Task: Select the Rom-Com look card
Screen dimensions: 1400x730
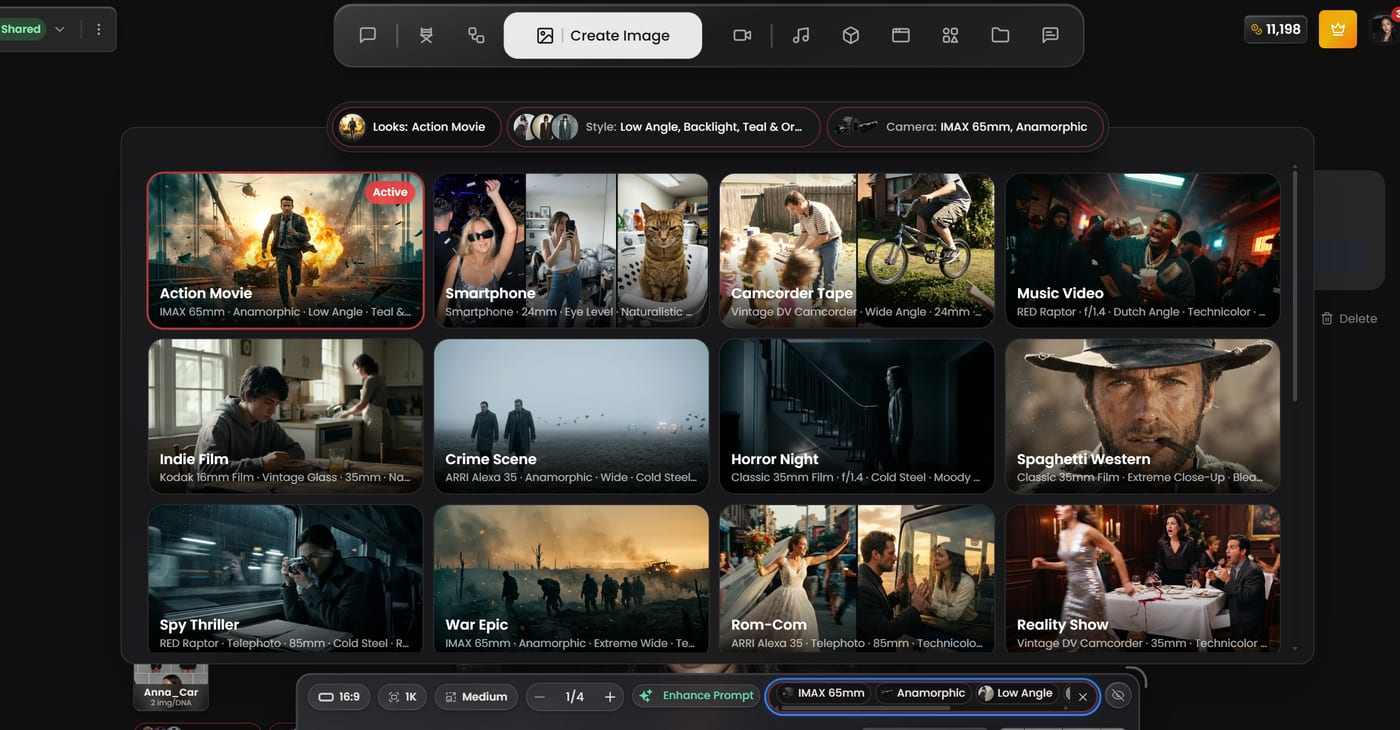Action: (857, 580)
